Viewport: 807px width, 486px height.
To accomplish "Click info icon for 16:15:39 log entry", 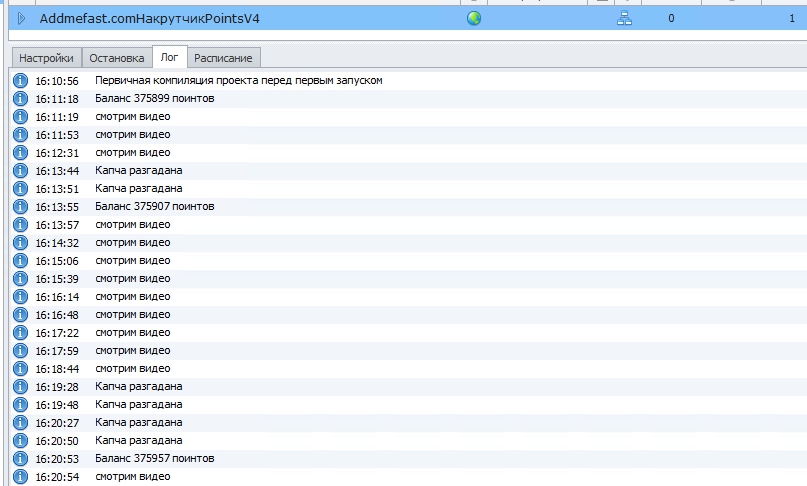I will tap(20, 279).
